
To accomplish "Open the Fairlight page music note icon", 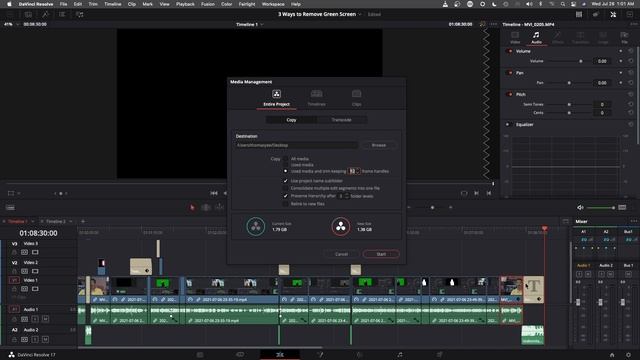I will click(400, 355).
